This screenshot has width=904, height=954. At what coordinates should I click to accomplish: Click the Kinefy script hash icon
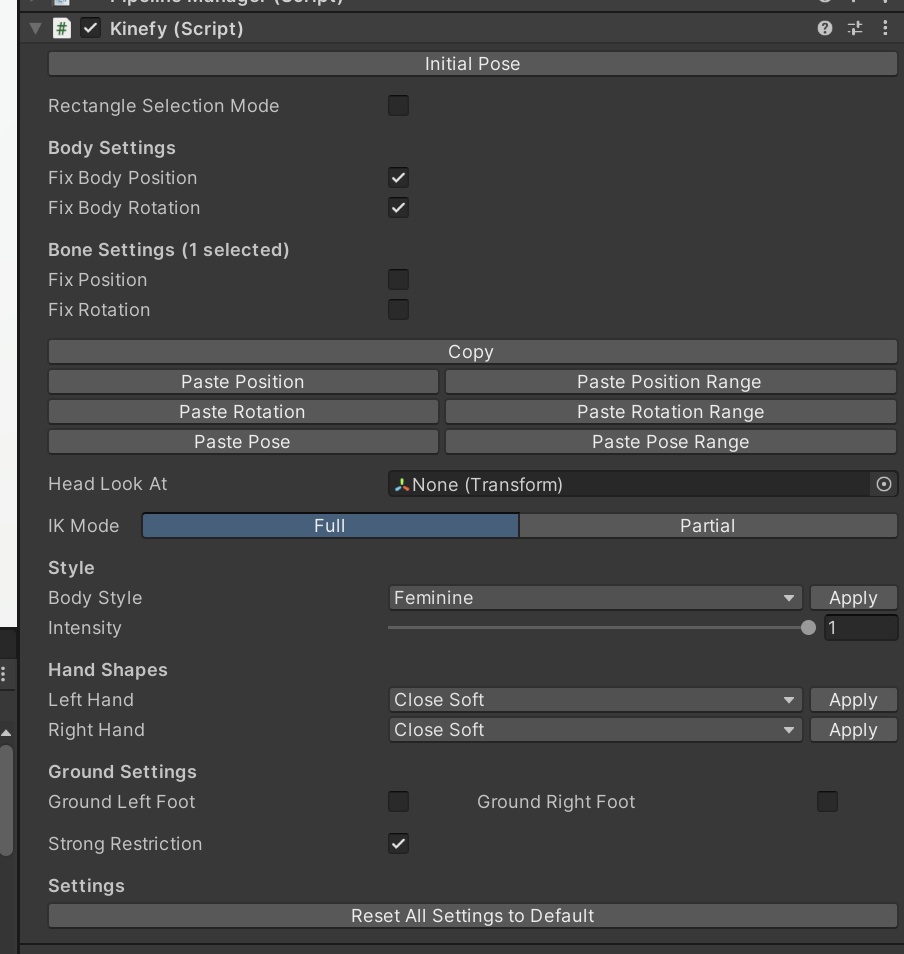click(62, 28)
